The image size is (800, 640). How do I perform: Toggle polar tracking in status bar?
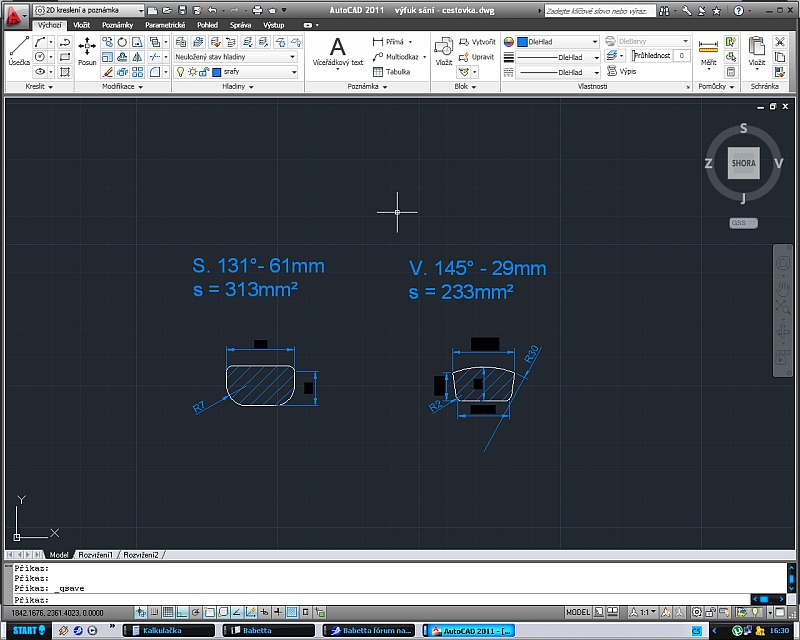coord(196,612)
